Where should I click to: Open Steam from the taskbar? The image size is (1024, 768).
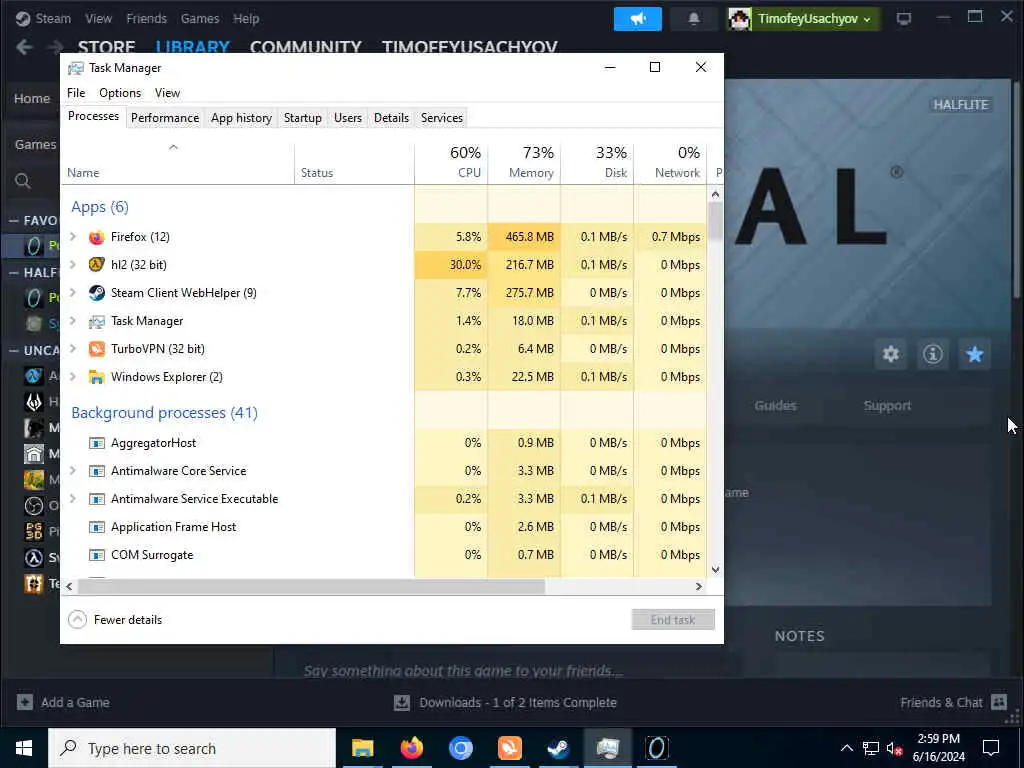click(x=558, y=748)
